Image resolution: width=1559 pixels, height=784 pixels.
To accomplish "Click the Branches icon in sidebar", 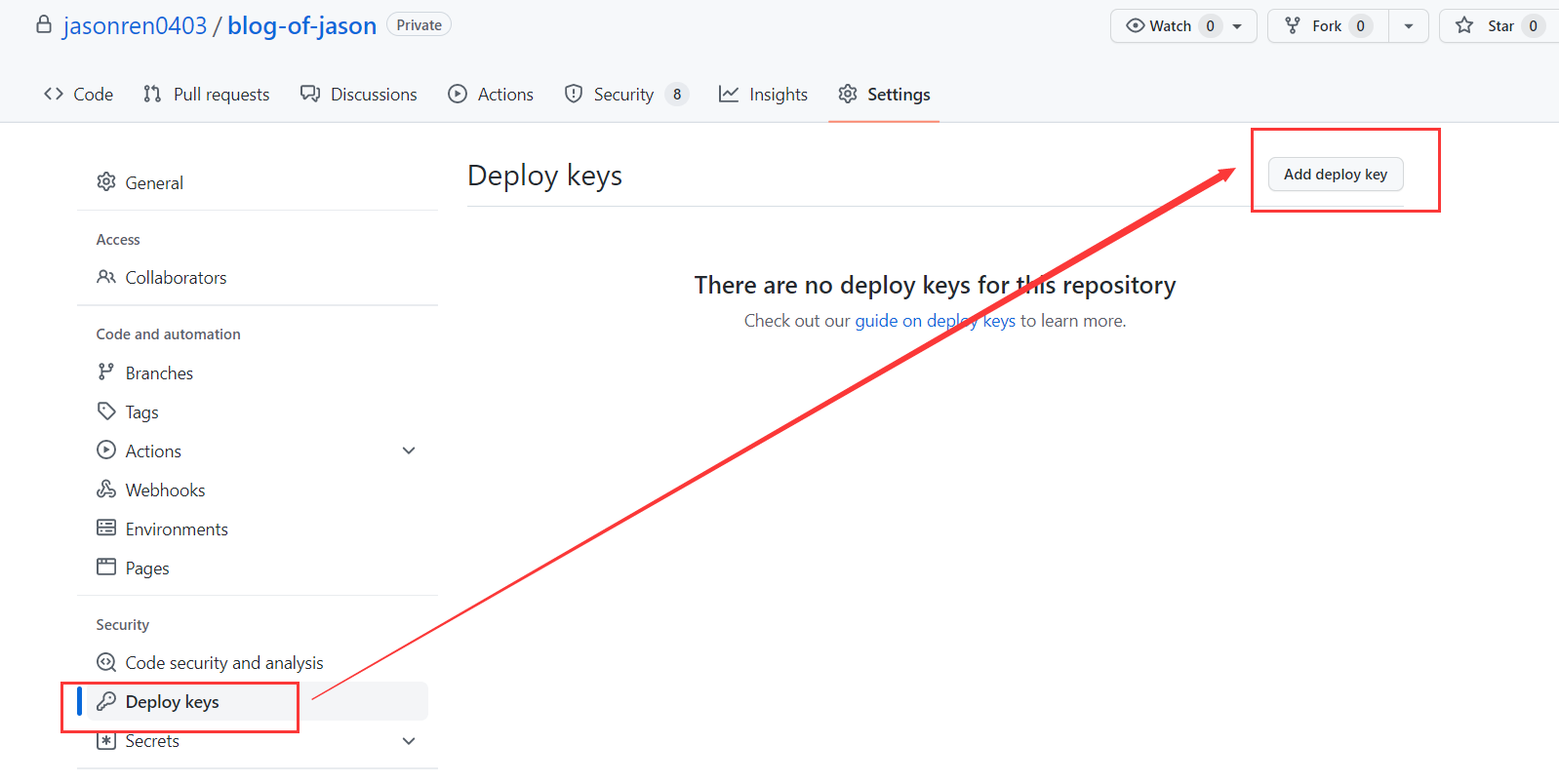I will point(106,372).
